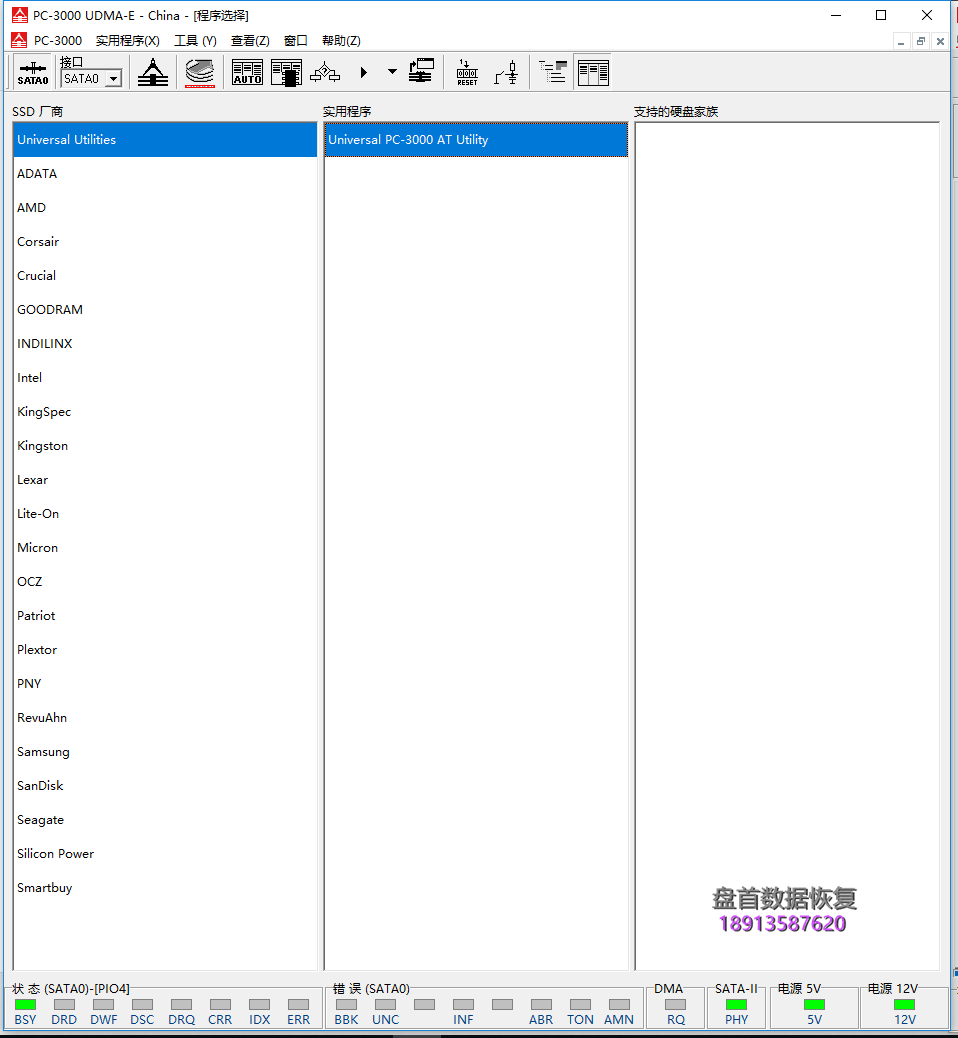This screenshot has width=958, height=1038.
Task: Click the RESET toolbar icon
Action: 467,72
